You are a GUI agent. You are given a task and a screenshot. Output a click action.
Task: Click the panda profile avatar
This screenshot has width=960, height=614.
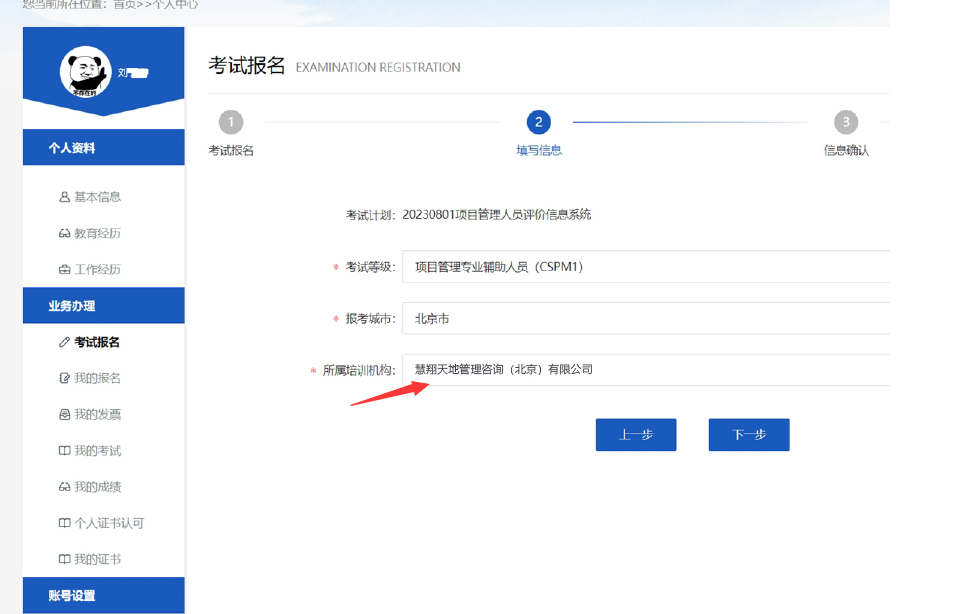pos(85,71)
